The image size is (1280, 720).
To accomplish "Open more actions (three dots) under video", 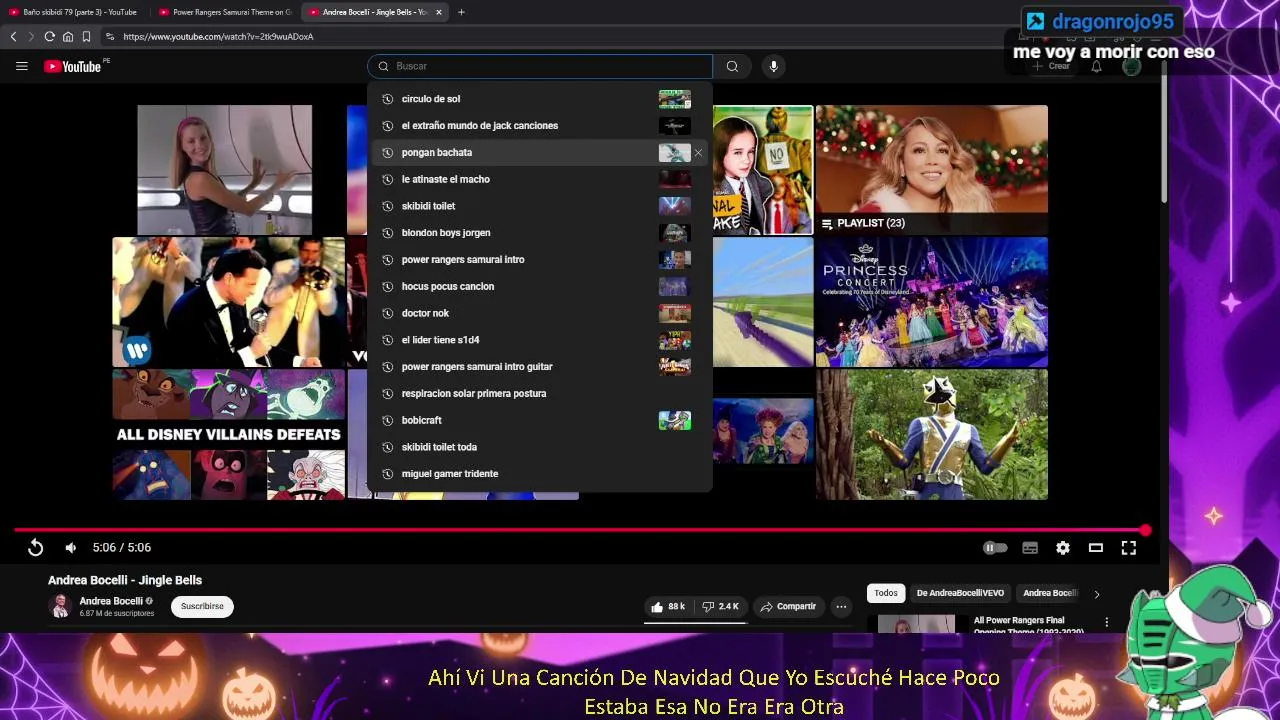I will tap(841, 606).
